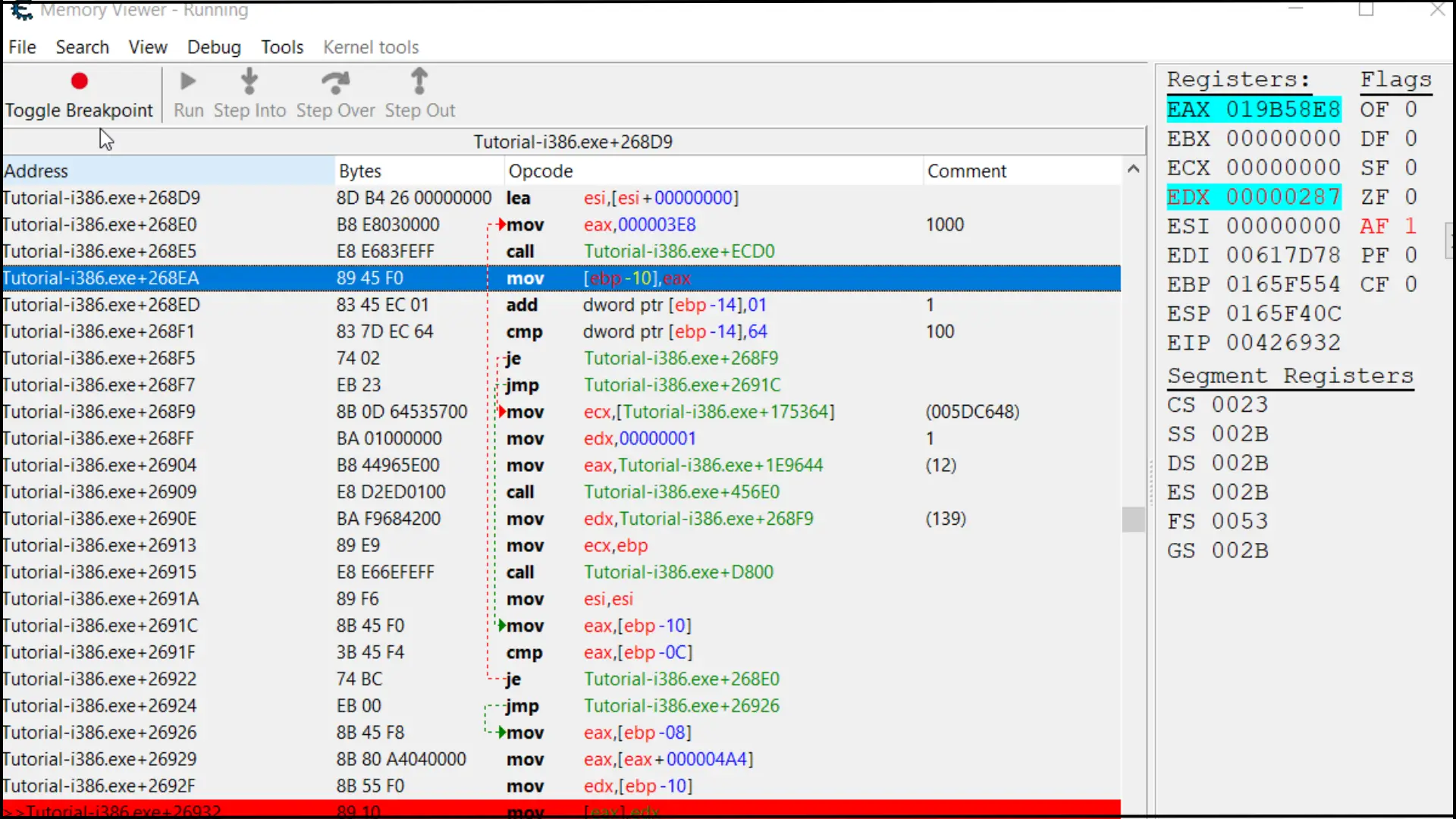Select the mov ecx,[Tutorial-i386.exe+175364] row

point(561,412)
